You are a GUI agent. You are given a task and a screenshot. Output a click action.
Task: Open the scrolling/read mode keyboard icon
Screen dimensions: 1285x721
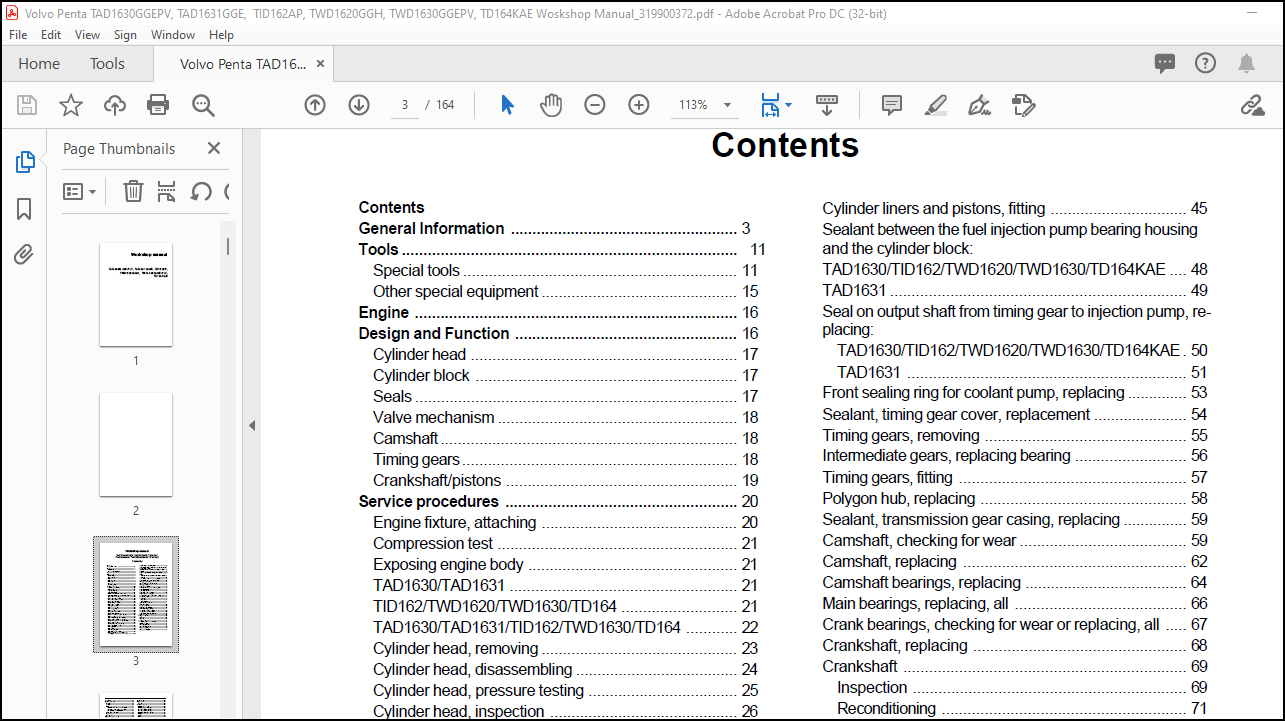(x=826, y=103)
